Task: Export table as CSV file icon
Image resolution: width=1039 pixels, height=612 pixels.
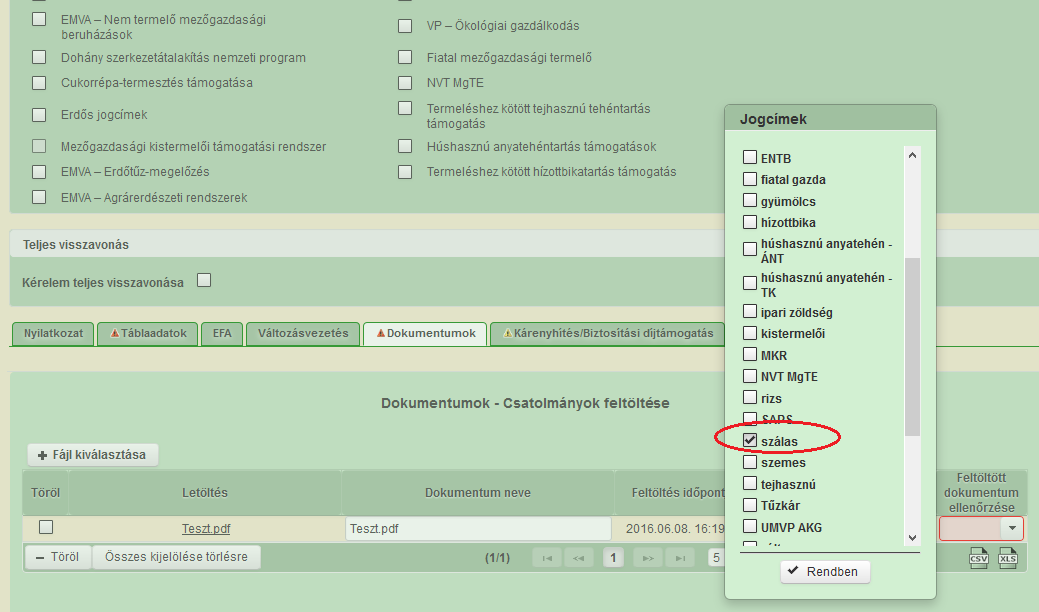Action: 979,558
